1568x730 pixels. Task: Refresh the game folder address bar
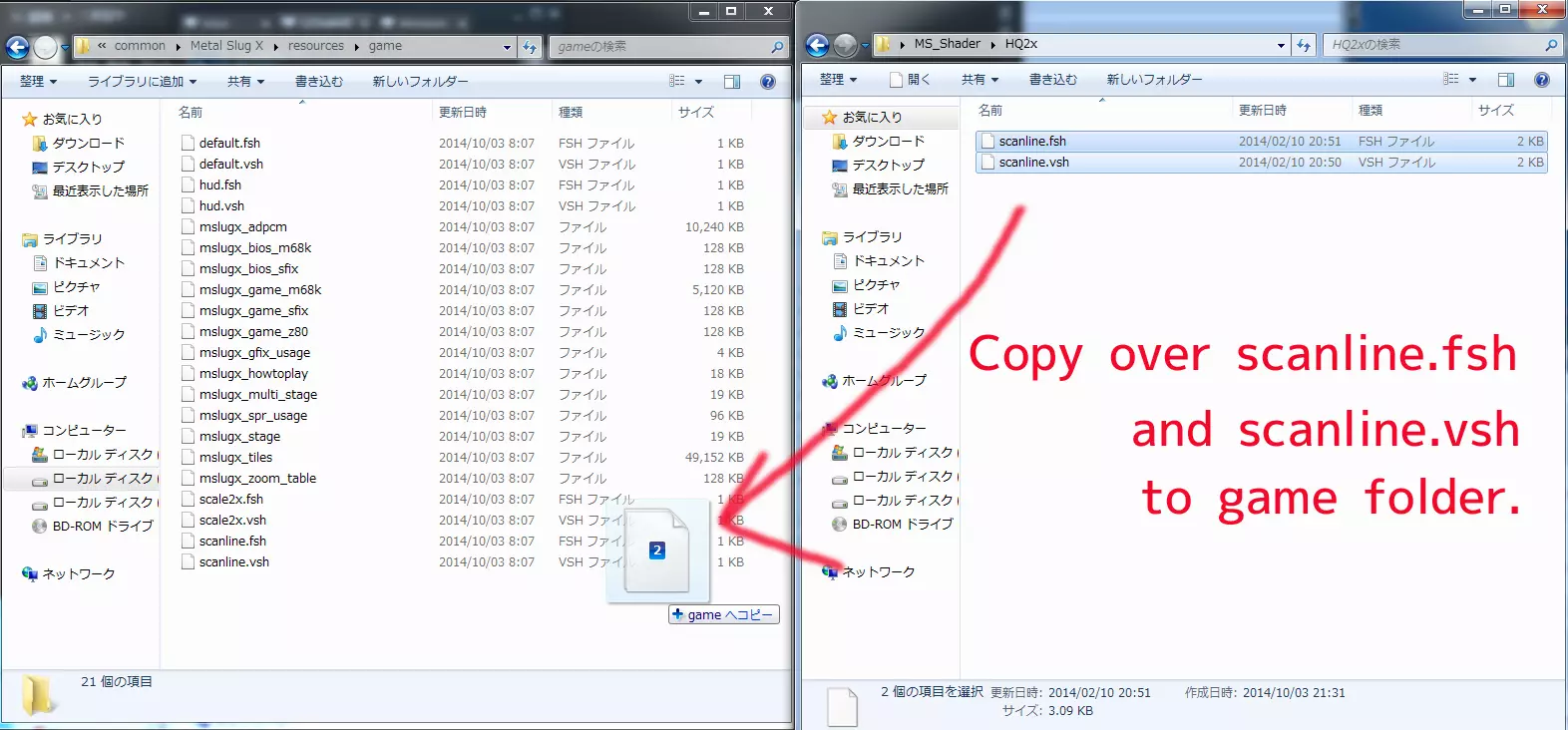530,47
